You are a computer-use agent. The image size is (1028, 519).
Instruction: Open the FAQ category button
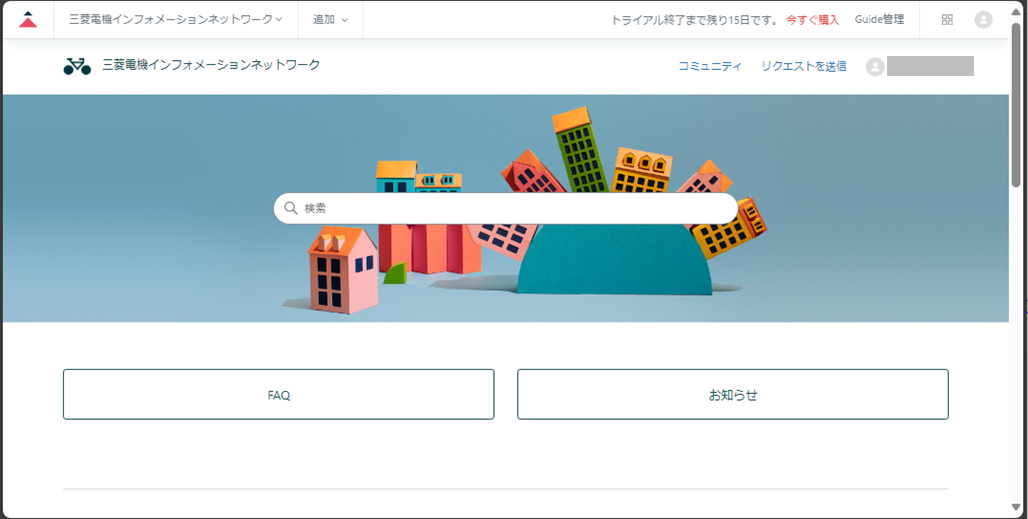278,394
